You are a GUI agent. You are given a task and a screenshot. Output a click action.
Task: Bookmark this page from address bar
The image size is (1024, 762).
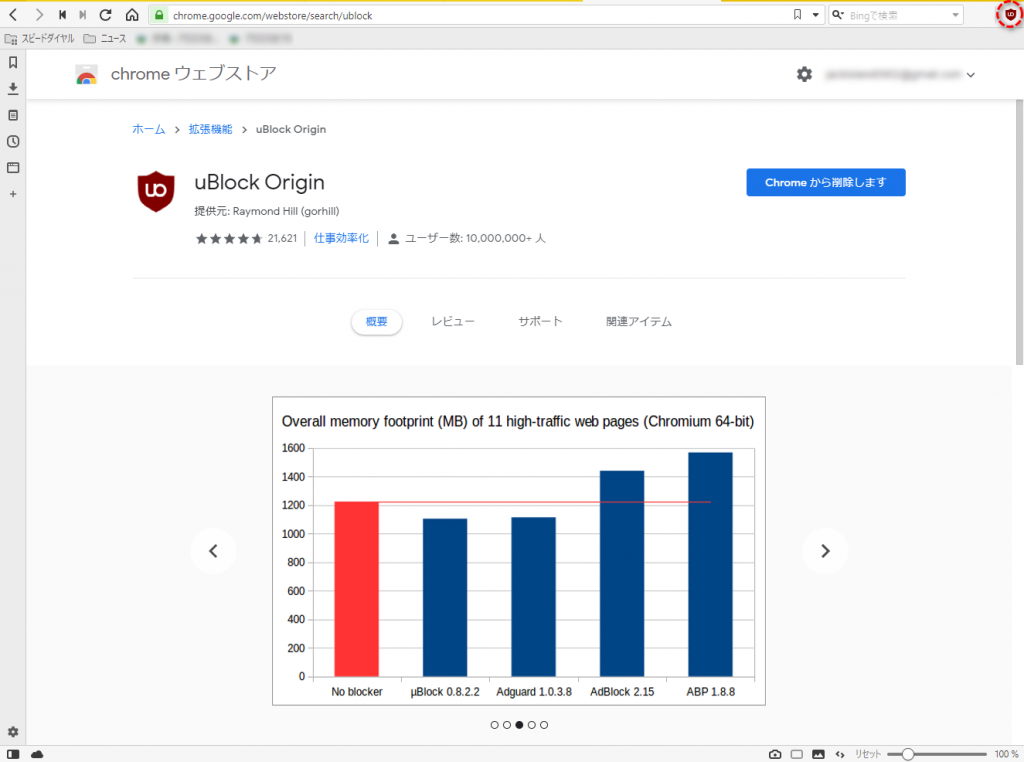click(x=797, y=15)
